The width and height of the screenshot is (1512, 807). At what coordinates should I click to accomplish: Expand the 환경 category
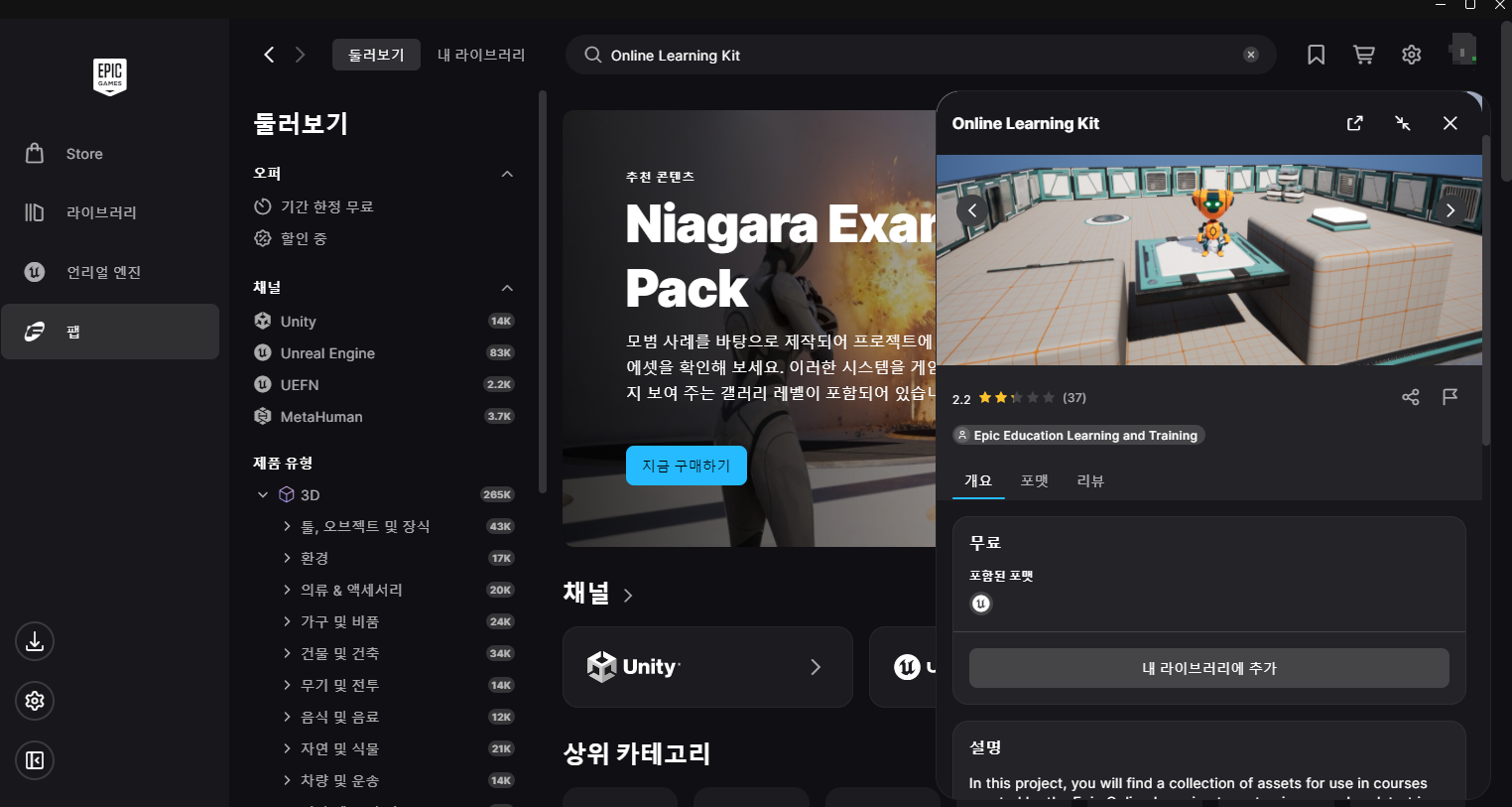(x=287, y=558)
